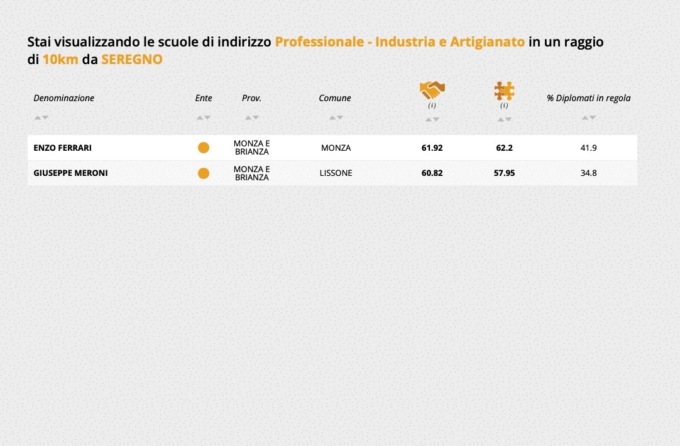Image resolution: width=680 pixels, height=446 pixels.
Task: Click the 34.8 diplomati percentage
Action: tap(588, 173)
